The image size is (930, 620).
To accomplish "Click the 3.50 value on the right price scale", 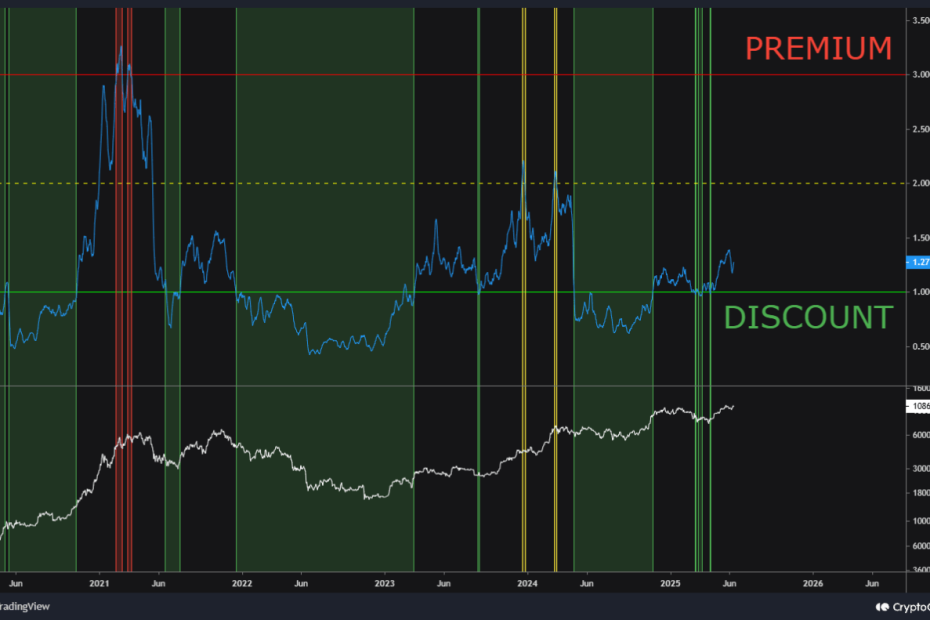I will click(920, 18).
